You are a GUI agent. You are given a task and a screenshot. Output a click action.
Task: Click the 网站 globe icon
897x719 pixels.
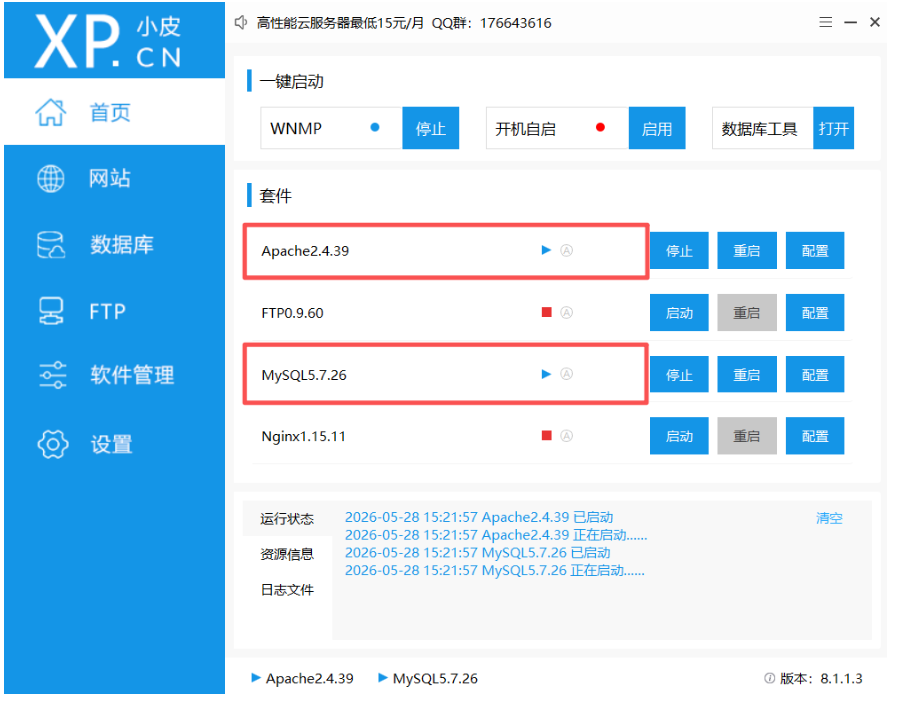[51, 178]
